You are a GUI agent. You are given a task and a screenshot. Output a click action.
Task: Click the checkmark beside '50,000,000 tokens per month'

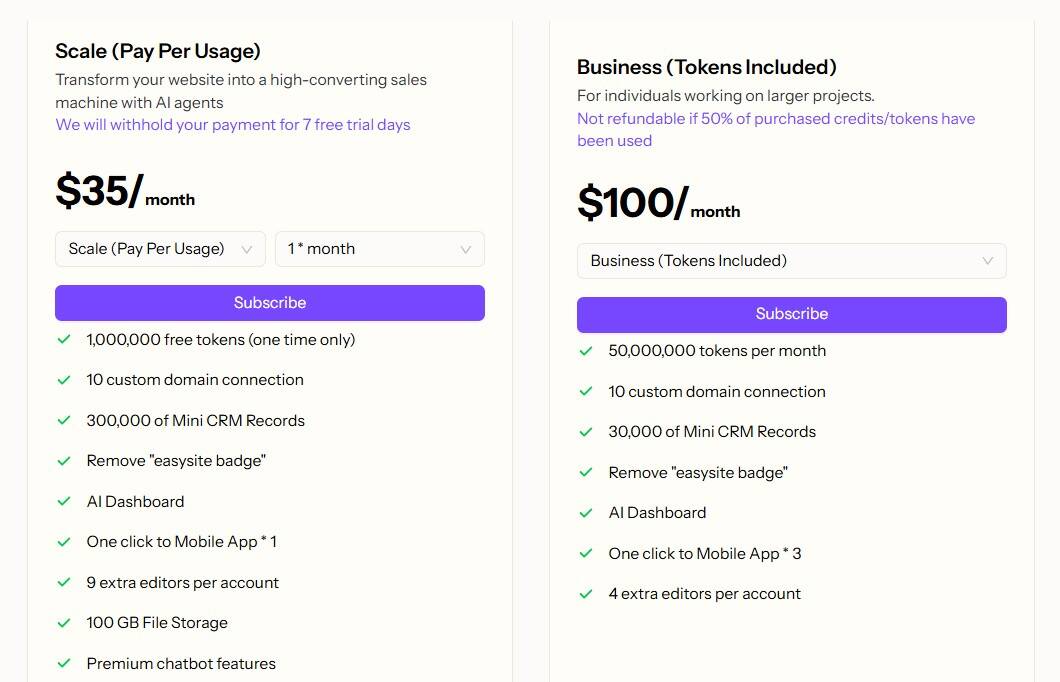[586, 351]
